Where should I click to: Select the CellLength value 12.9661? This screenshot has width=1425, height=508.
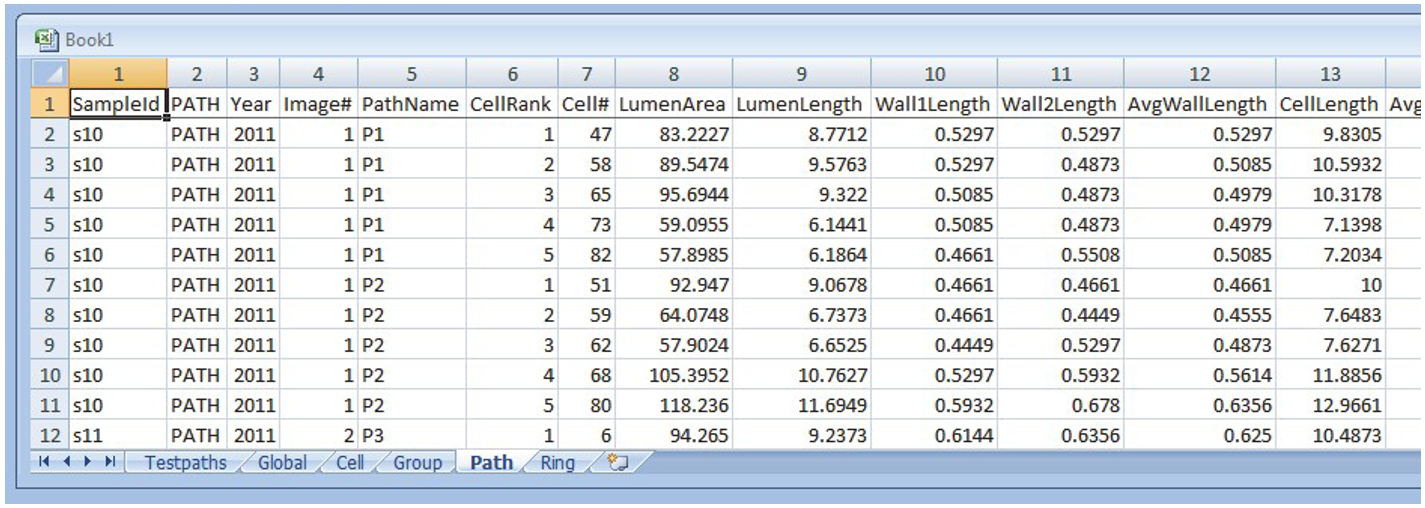(1330, 405)
